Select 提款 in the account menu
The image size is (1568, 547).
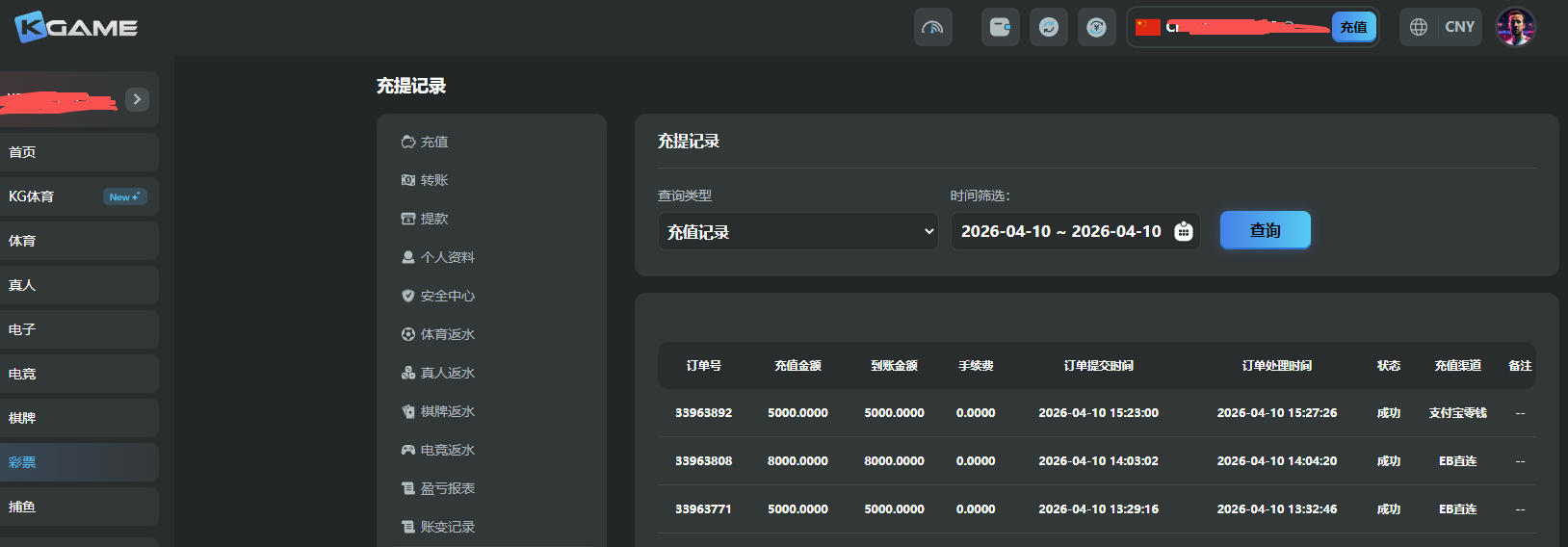pyautogui.click(x=433, y=219)
